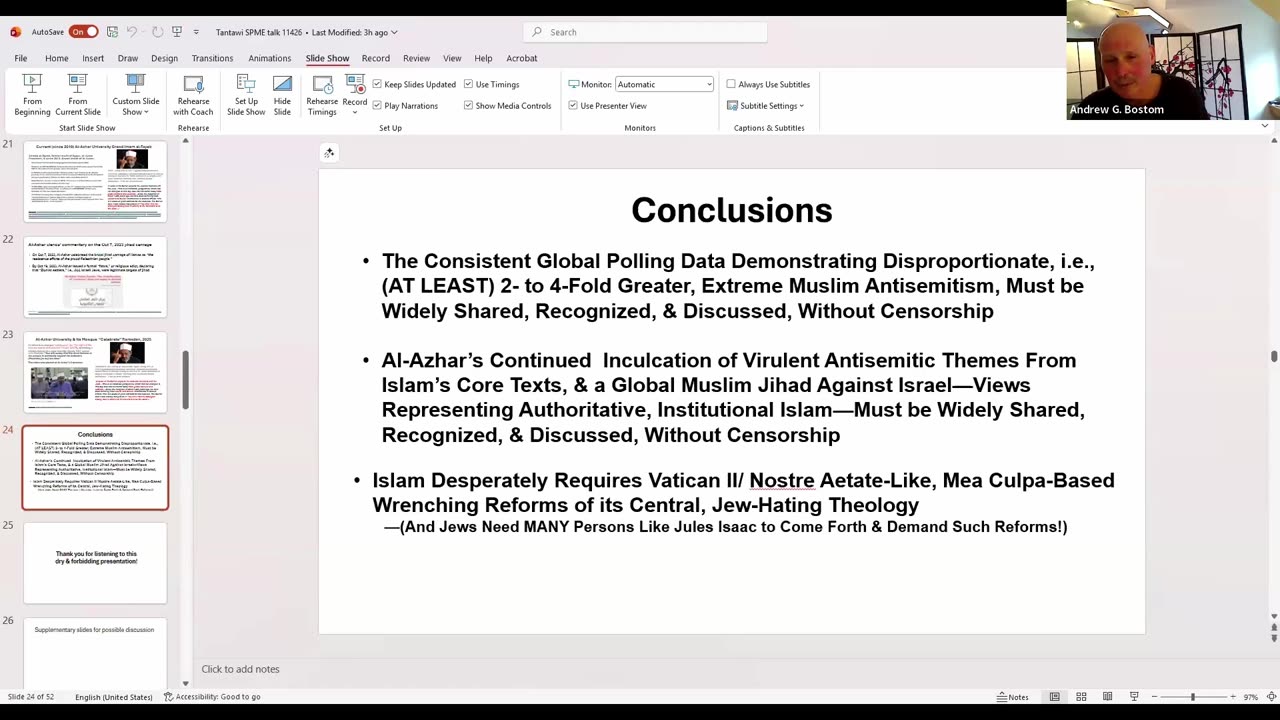The width and height of the screenshot is (1280, 720).
Task: Click the Designer sparkle icon near slide
Action: [x=329, y=153]
